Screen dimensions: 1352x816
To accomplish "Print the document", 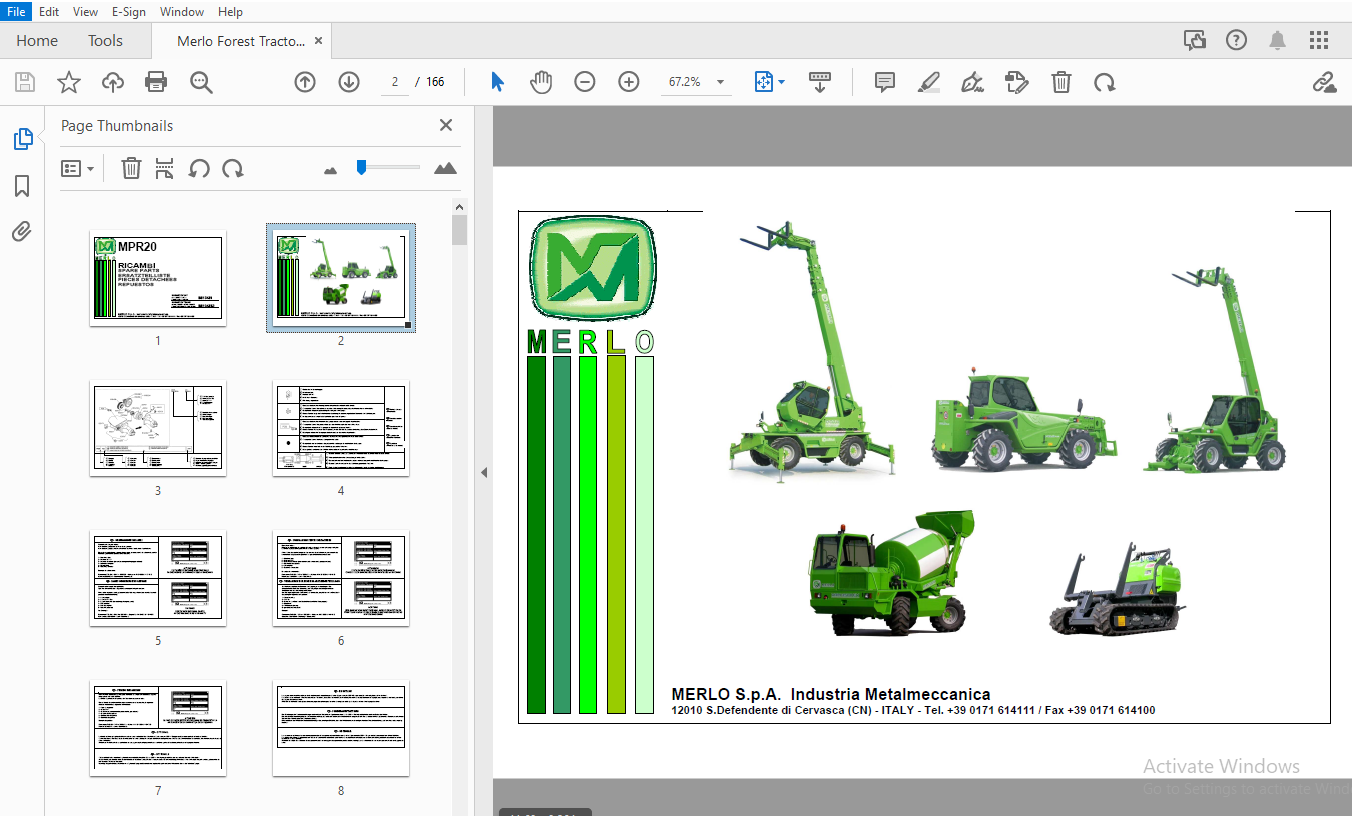I will coord(156,82).
